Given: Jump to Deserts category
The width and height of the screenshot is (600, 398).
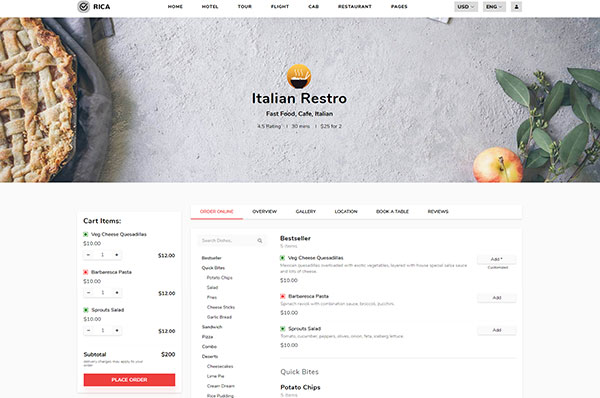Looking at the screenshot, I should [210, 357].
